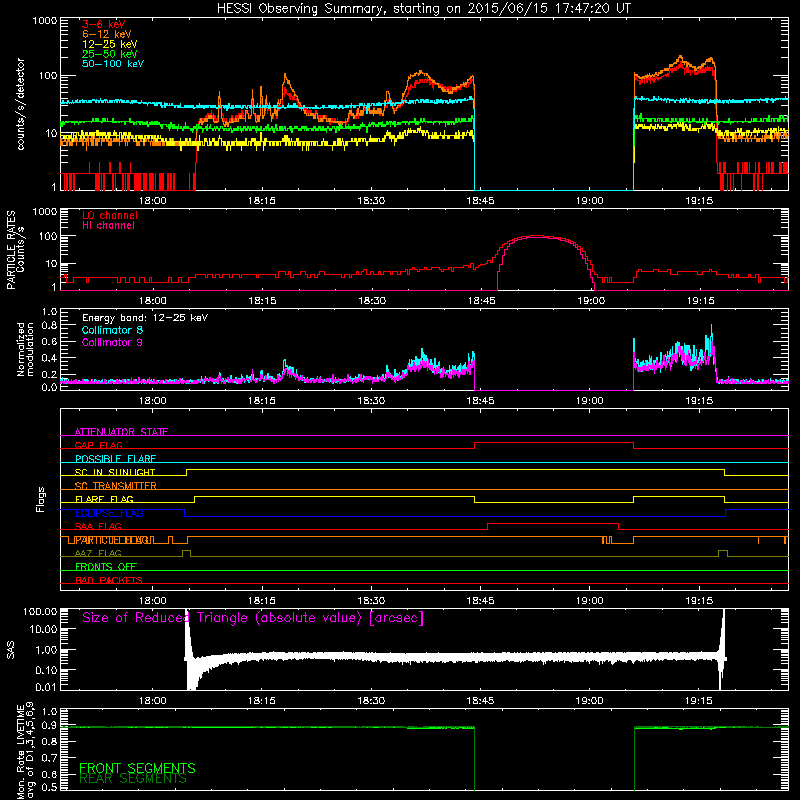
Task: Select the 6-12 keV legend entry
Action: [107, 34]
